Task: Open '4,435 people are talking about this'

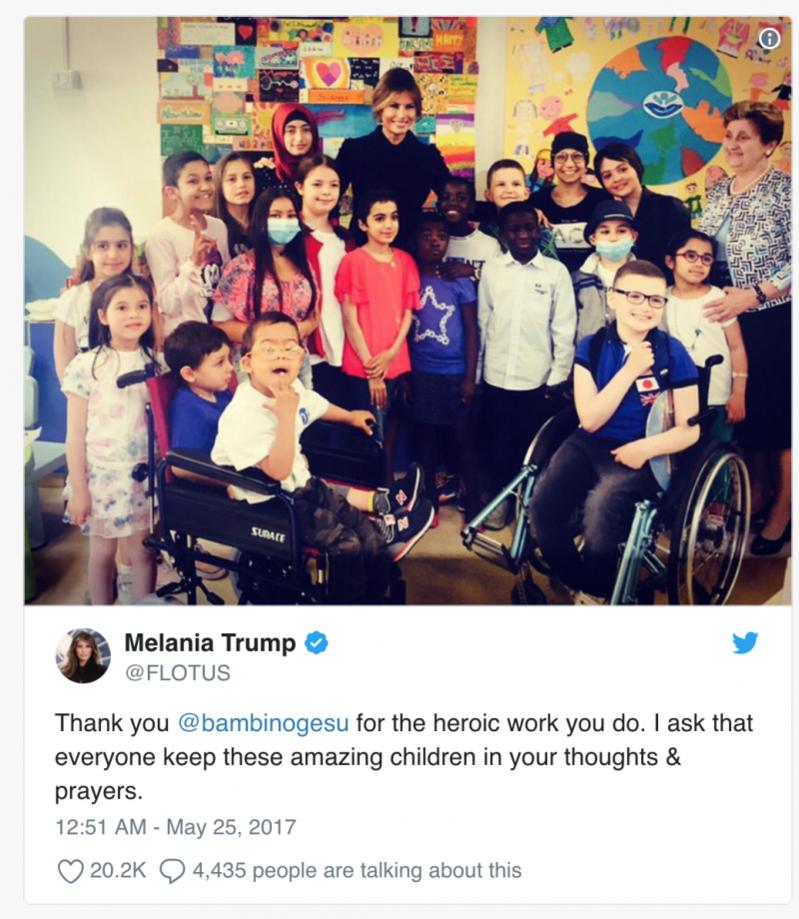Action: tap(357, 870)
